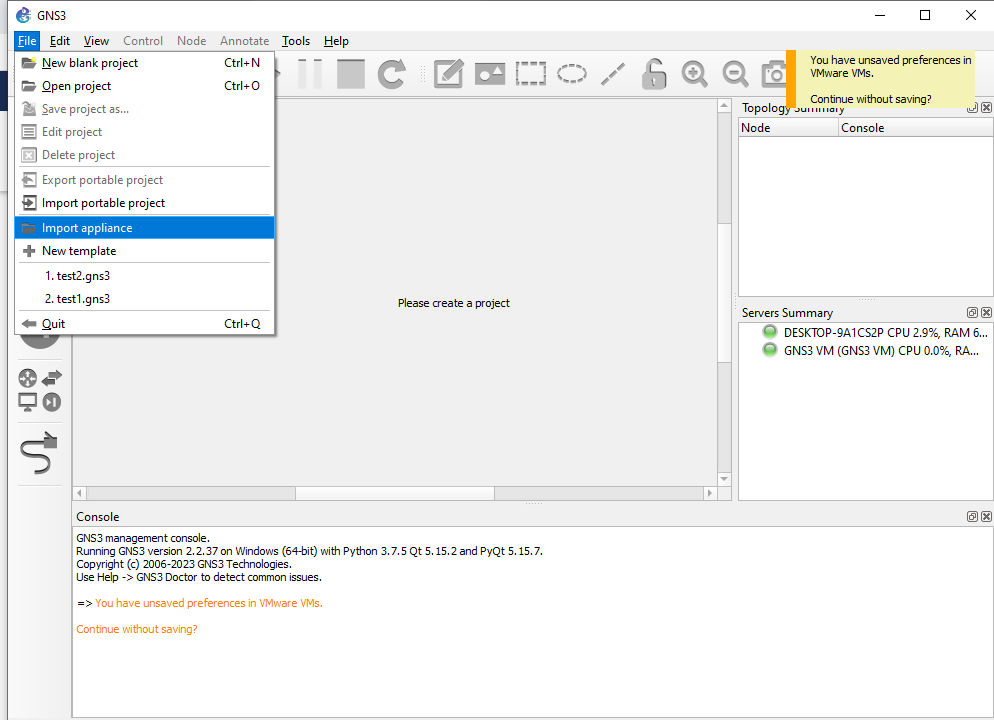Zoom out of the canvas
The width and height of the screenshot is (994, 720).
(x=735, y=73)
